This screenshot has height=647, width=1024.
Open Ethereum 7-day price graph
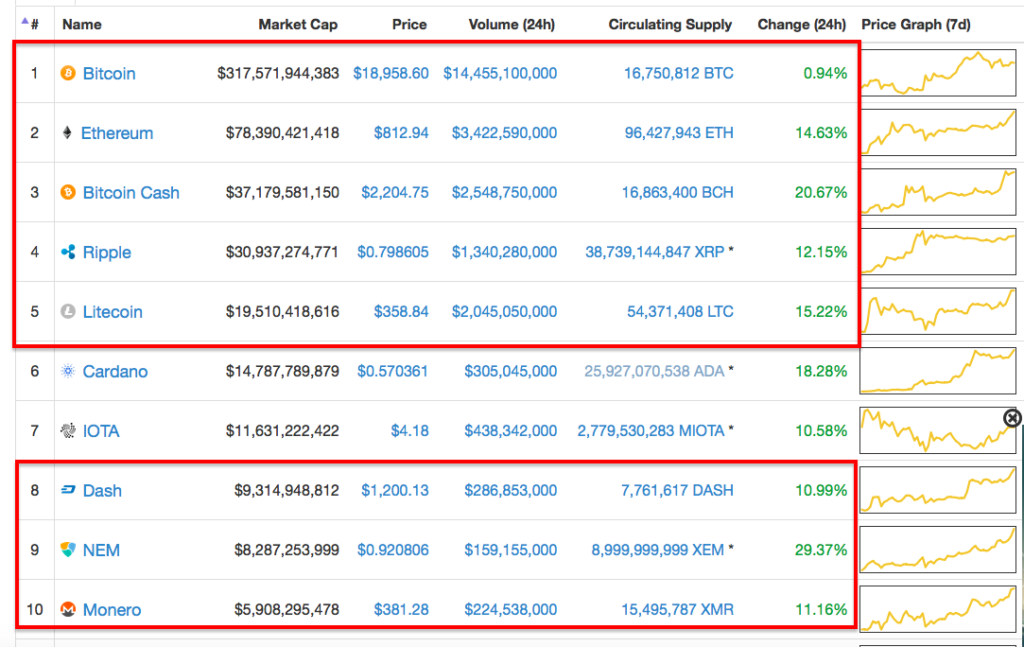[938, 133]
